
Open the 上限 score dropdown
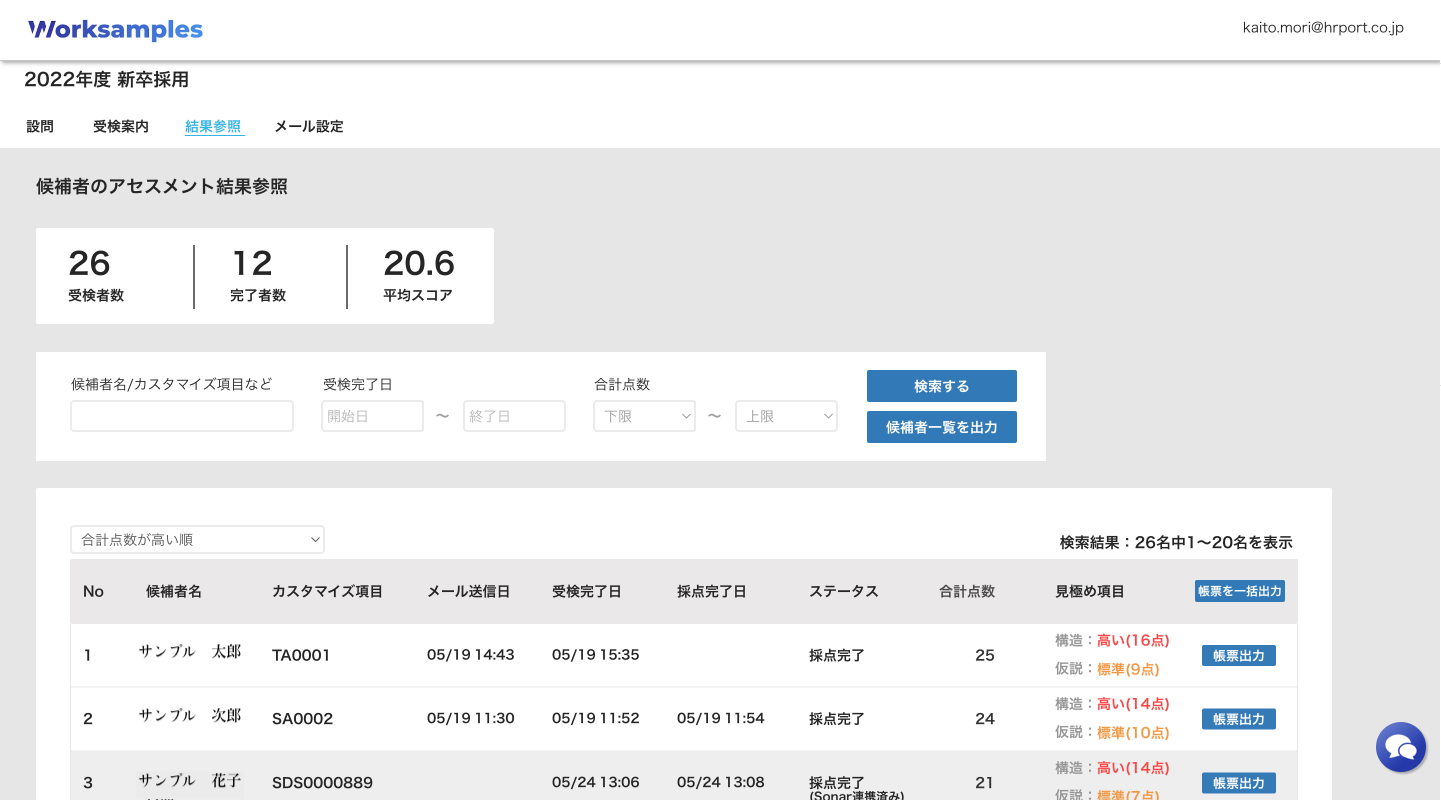tap(786, 416)
